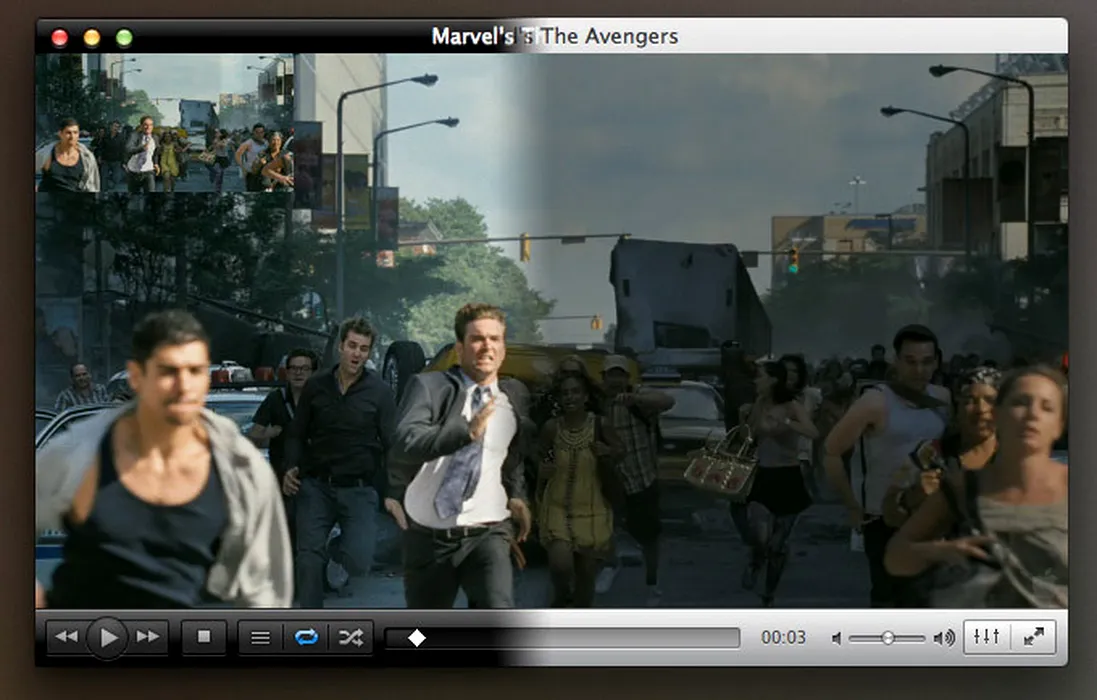
Task: Mute audio via the small speaker icon
Action: [836, 638]
